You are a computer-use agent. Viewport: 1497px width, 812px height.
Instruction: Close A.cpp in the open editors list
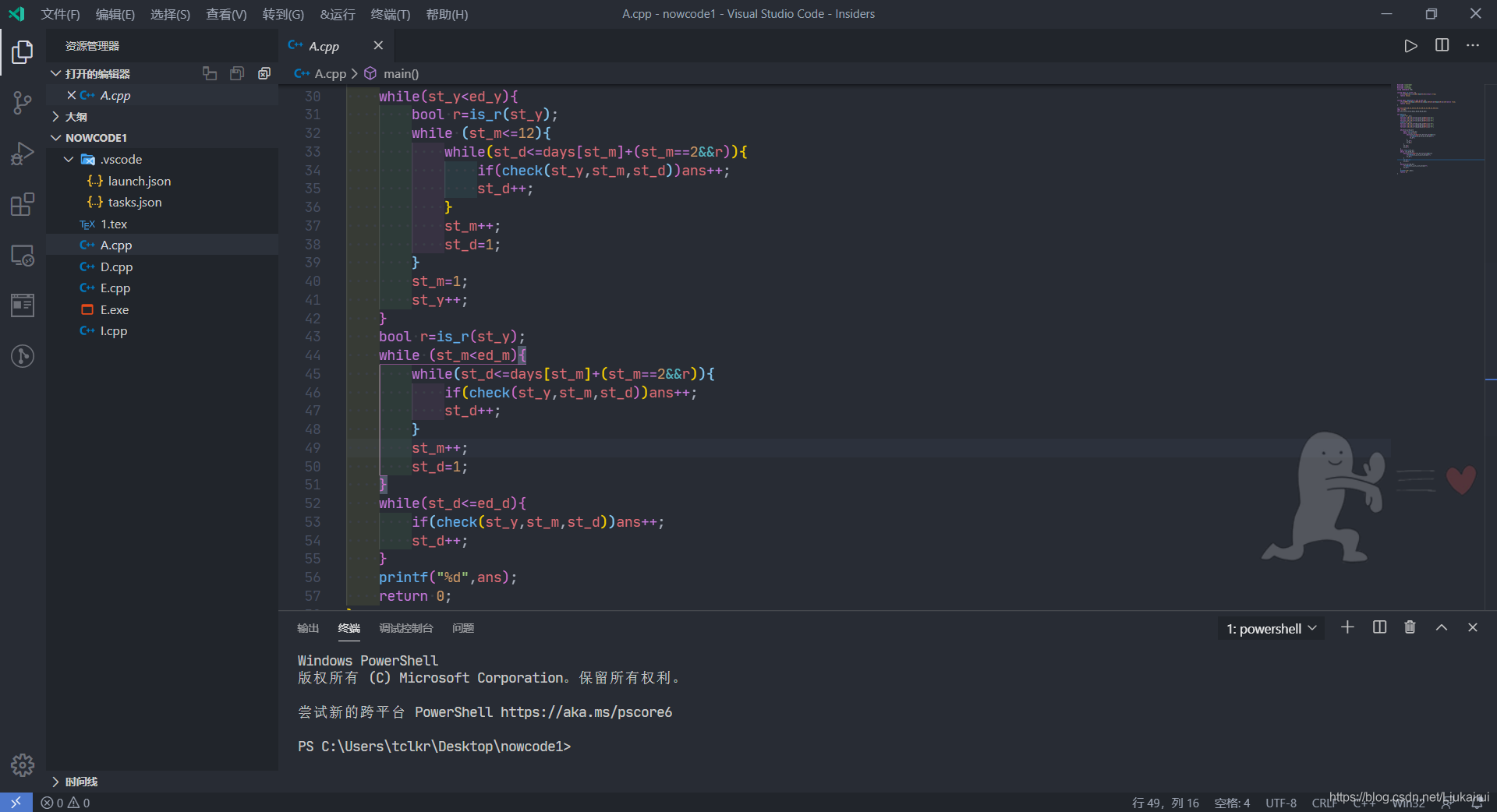click(x=71, y=95)
